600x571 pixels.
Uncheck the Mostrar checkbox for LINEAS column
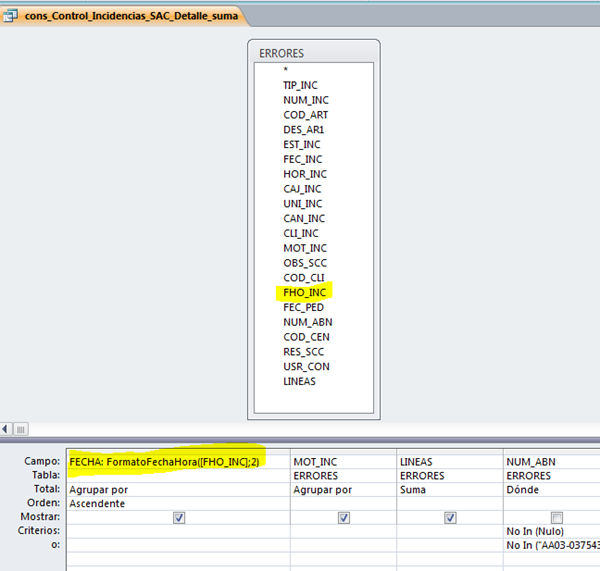450,518
